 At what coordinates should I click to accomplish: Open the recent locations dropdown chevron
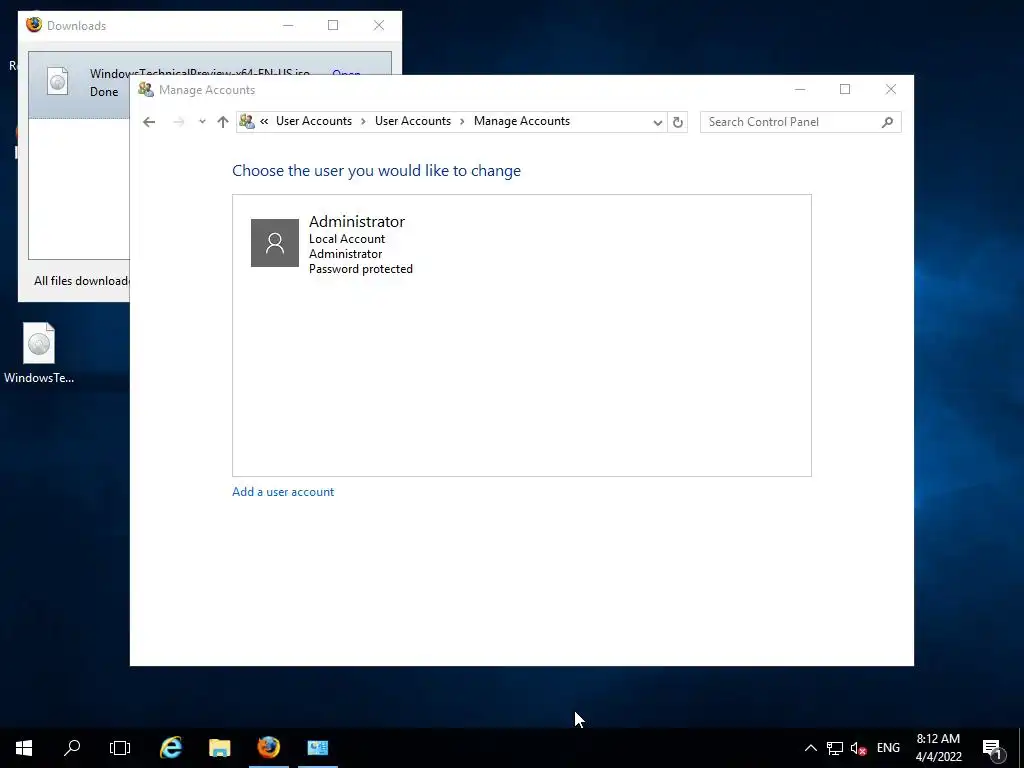point(202,122)
